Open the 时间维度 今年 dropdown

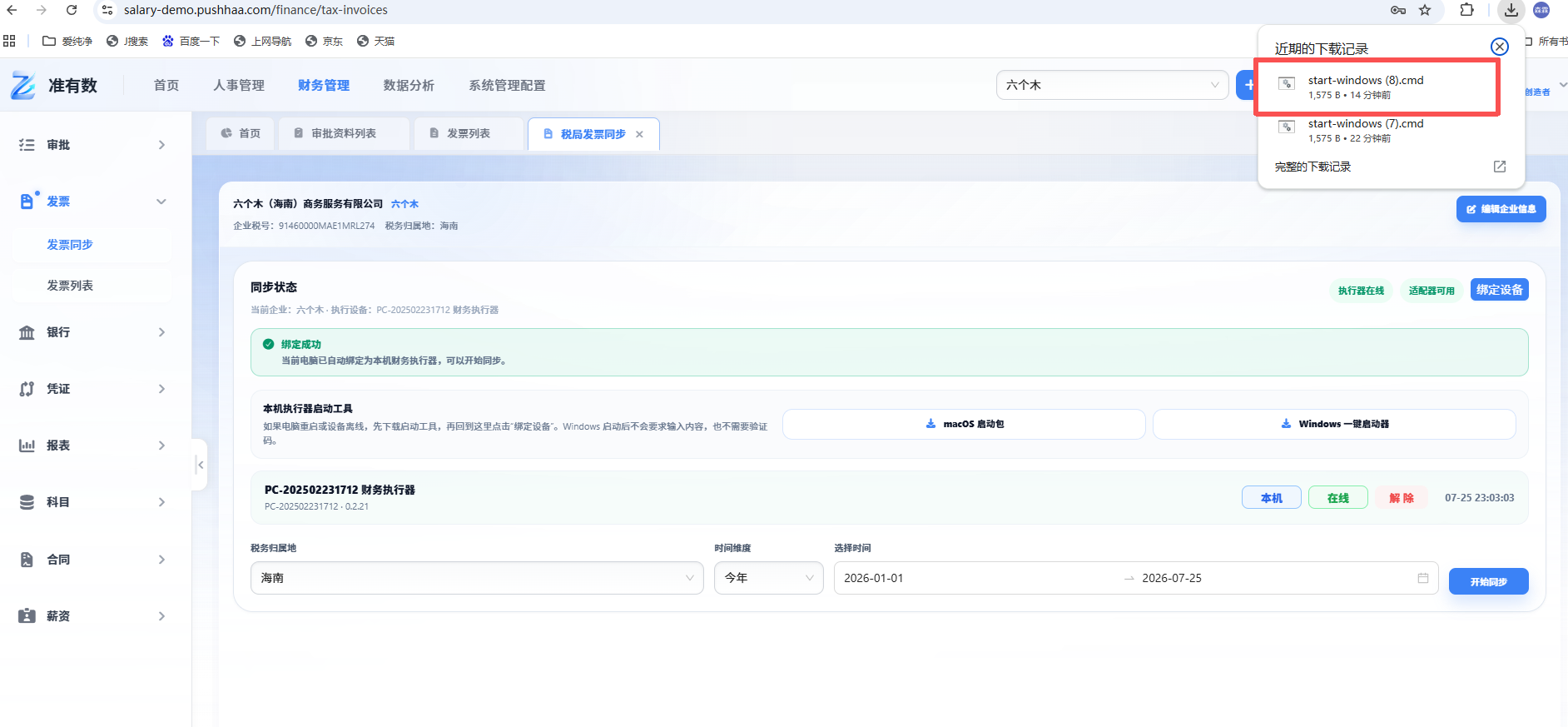click(x=768, y=578)
